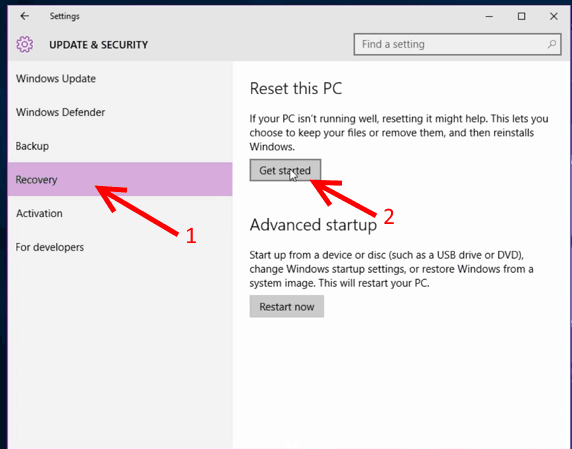Image resolution: width=572 pixels, height=449 pixels.
Task: Maximize the Settings window
Action: click(x=522, y=16)
